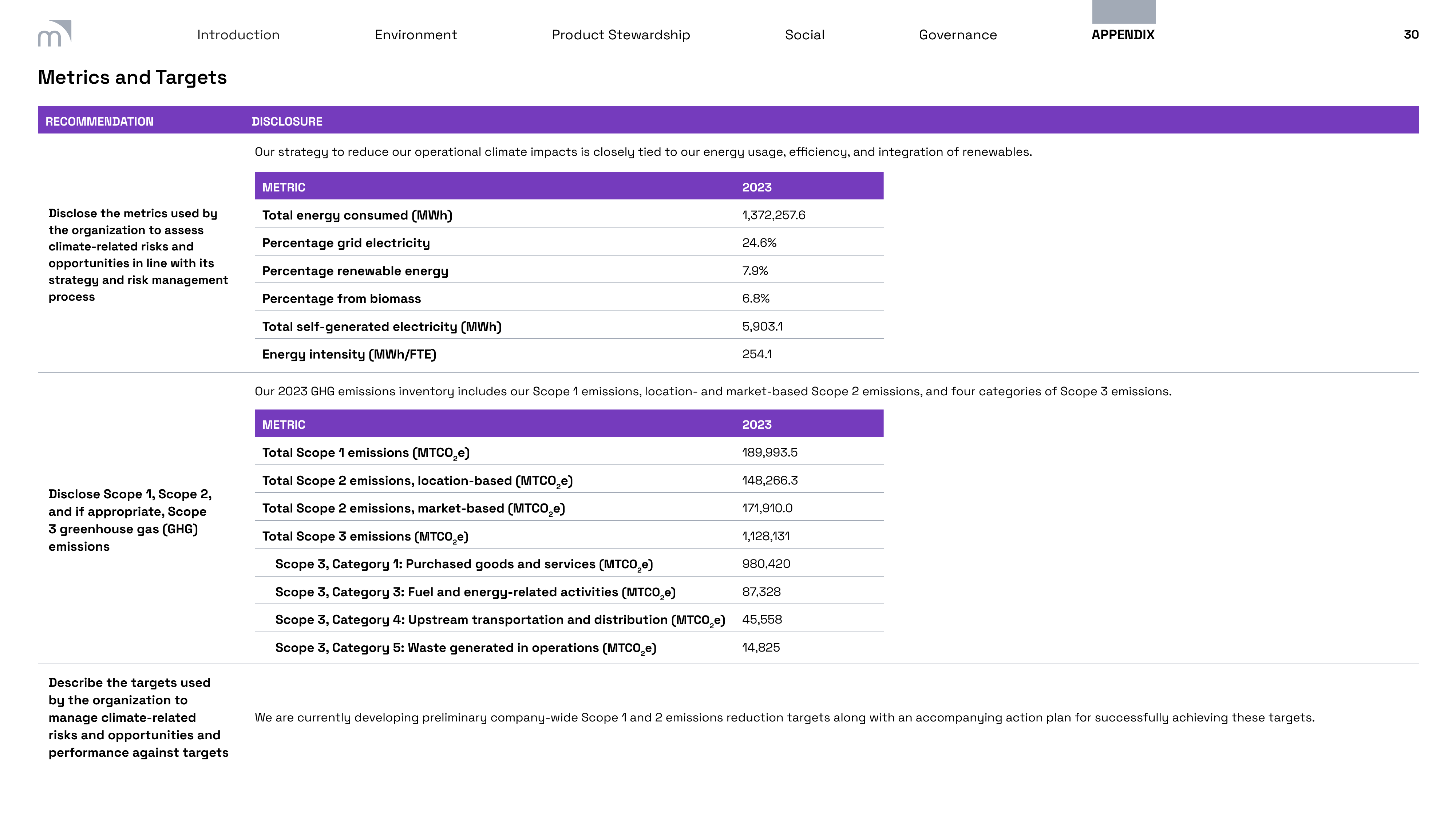The image size is (1456, 819).
Task: Select Total Scope 1 emissions label
Action: pyautogui.click(x=366, y=453)
